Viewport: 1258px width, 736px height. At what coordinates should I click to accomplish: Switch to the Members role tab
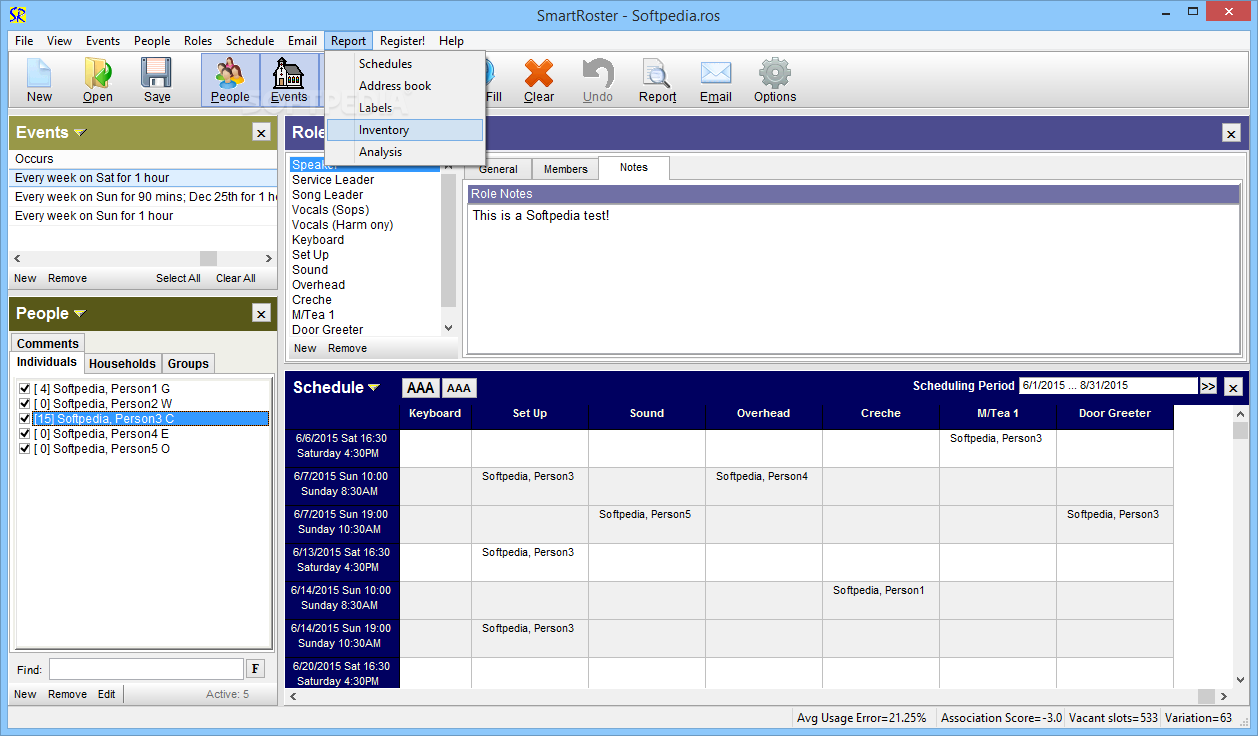(566, 169)
